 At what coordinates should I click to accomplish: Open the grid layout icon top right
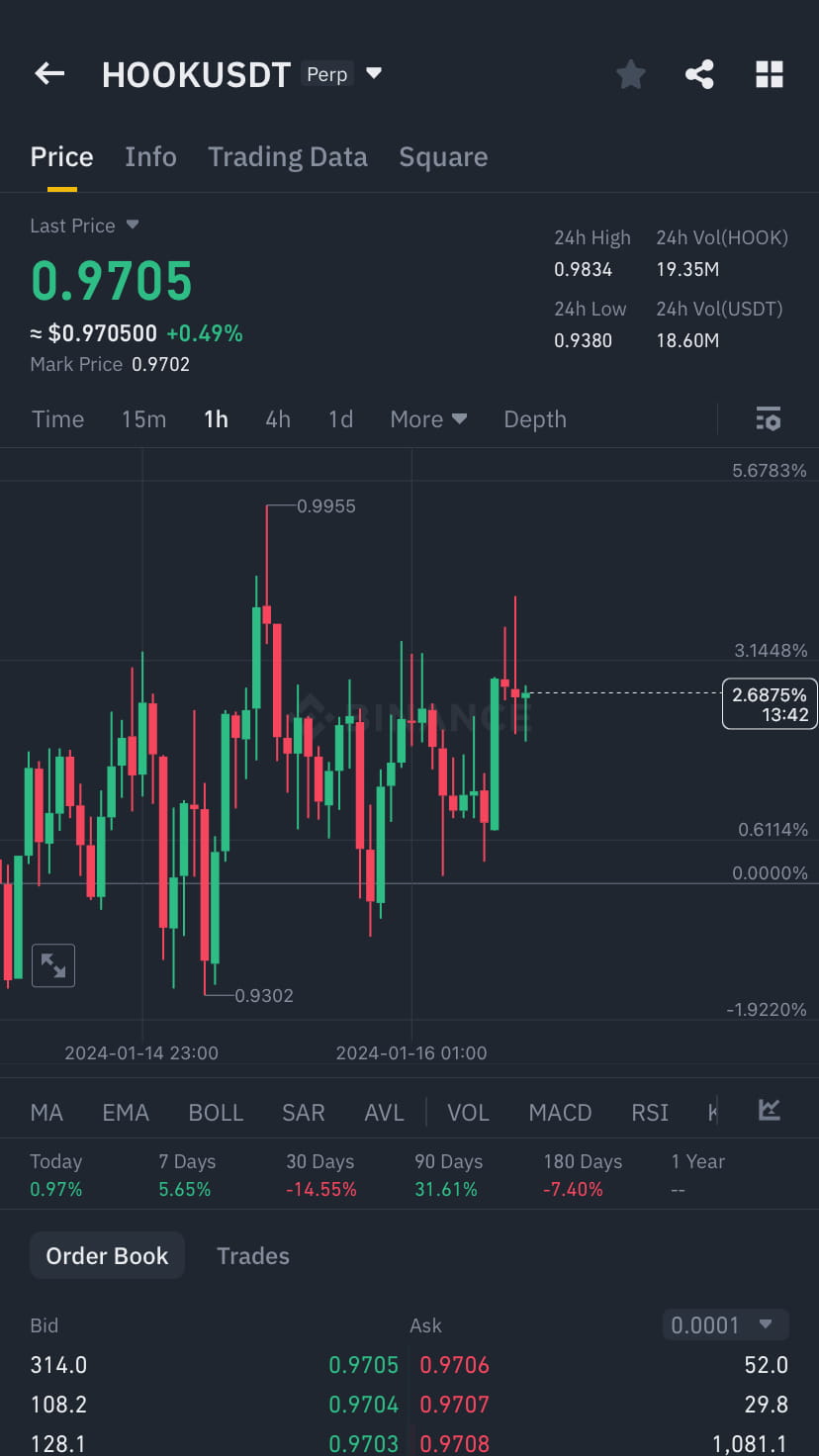pyautogui.click(x=769, y=73)
